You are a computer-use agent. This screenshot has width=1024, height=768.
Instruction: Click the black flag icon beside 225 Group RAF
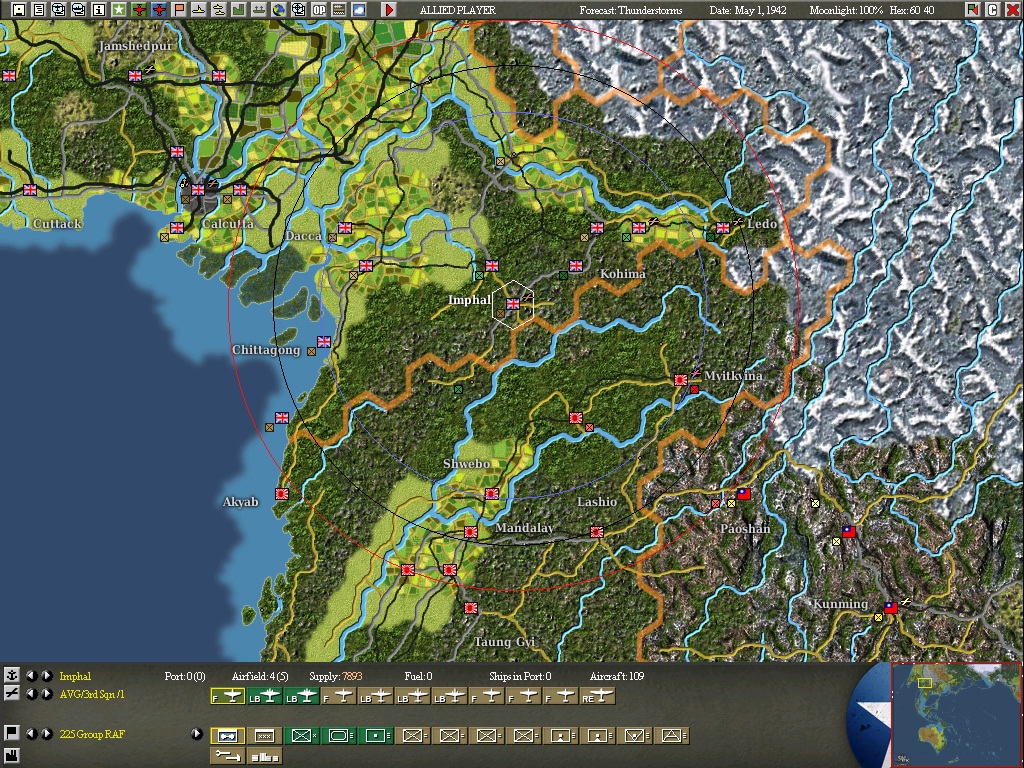pyautogui.click(x=11, y=733)
